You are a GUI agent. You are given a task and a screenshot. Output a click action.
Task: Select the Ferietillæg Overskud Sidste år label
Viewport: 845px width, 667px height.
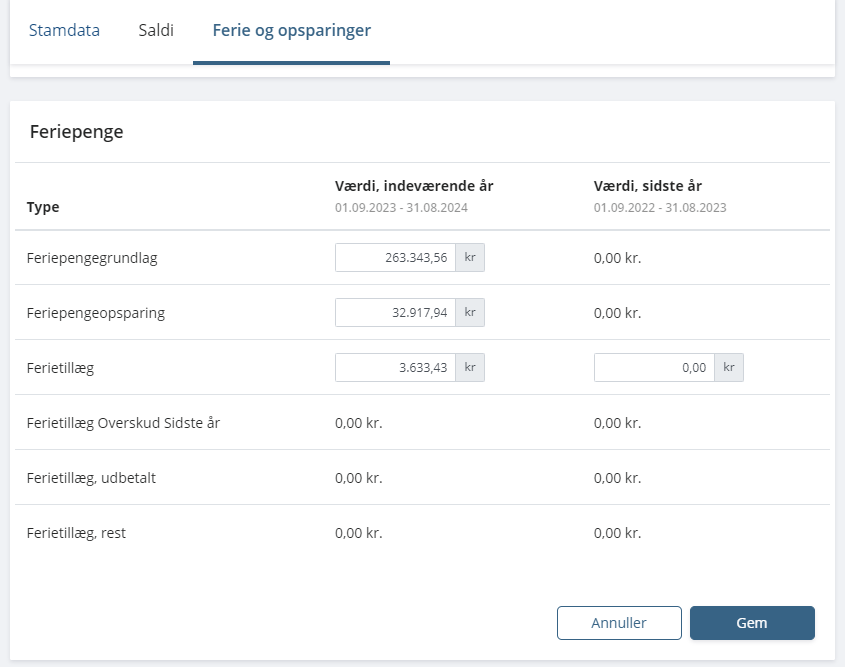click(123, 423)
